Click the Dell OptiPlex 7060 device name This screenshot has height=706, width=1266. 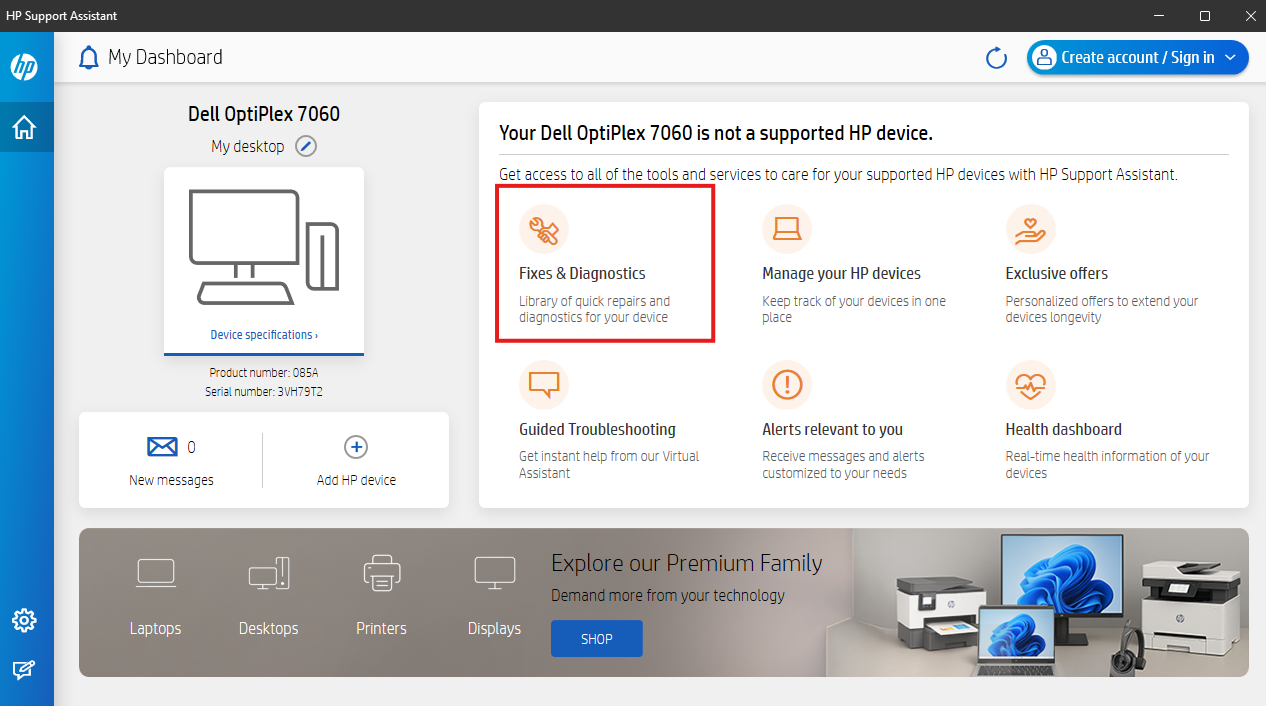pyautogui.click(x=264, y=114)
